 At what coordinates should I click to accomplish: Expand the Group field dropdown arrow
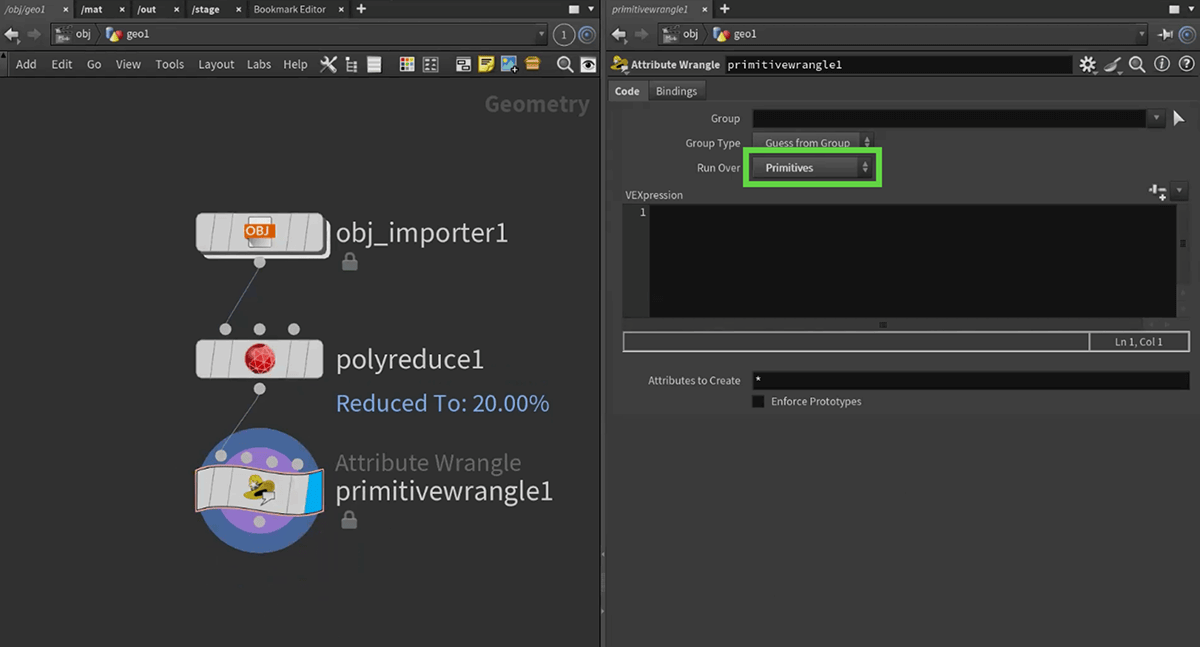[1156, 118]
